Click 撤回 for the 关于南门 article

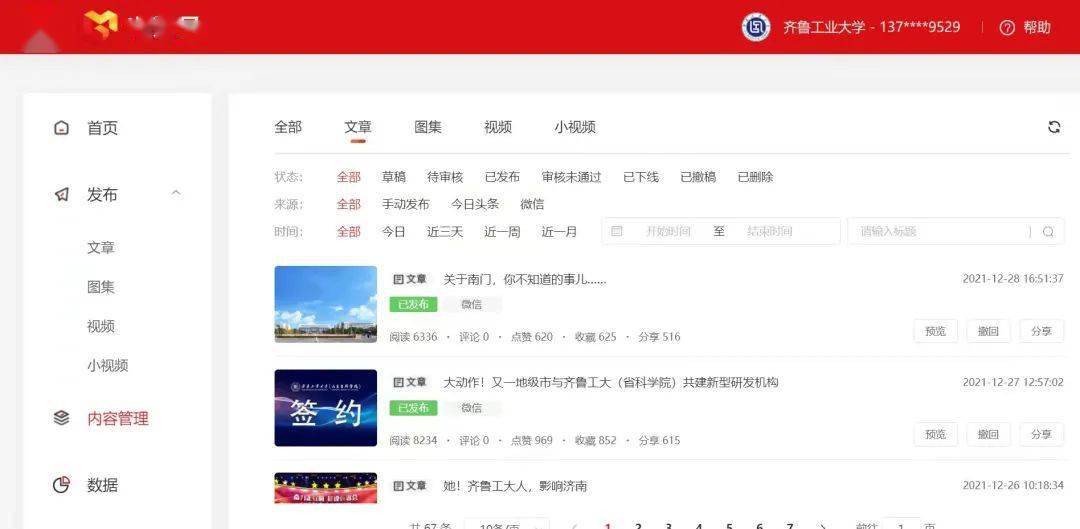tap(988, 331)
